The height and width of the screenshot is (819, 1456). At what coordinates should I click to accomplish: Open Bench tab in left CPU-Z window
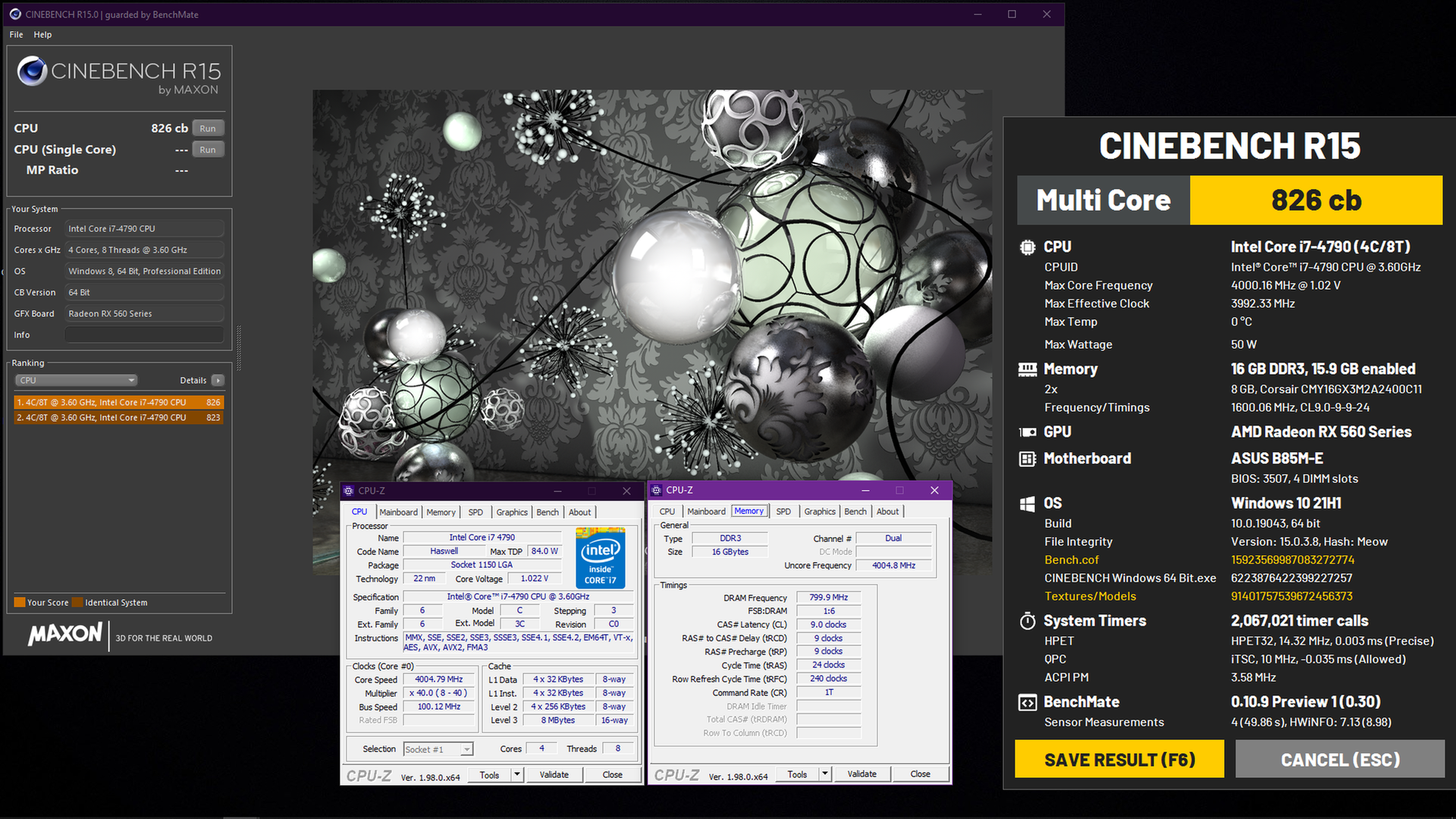click(x=548, y=513)
